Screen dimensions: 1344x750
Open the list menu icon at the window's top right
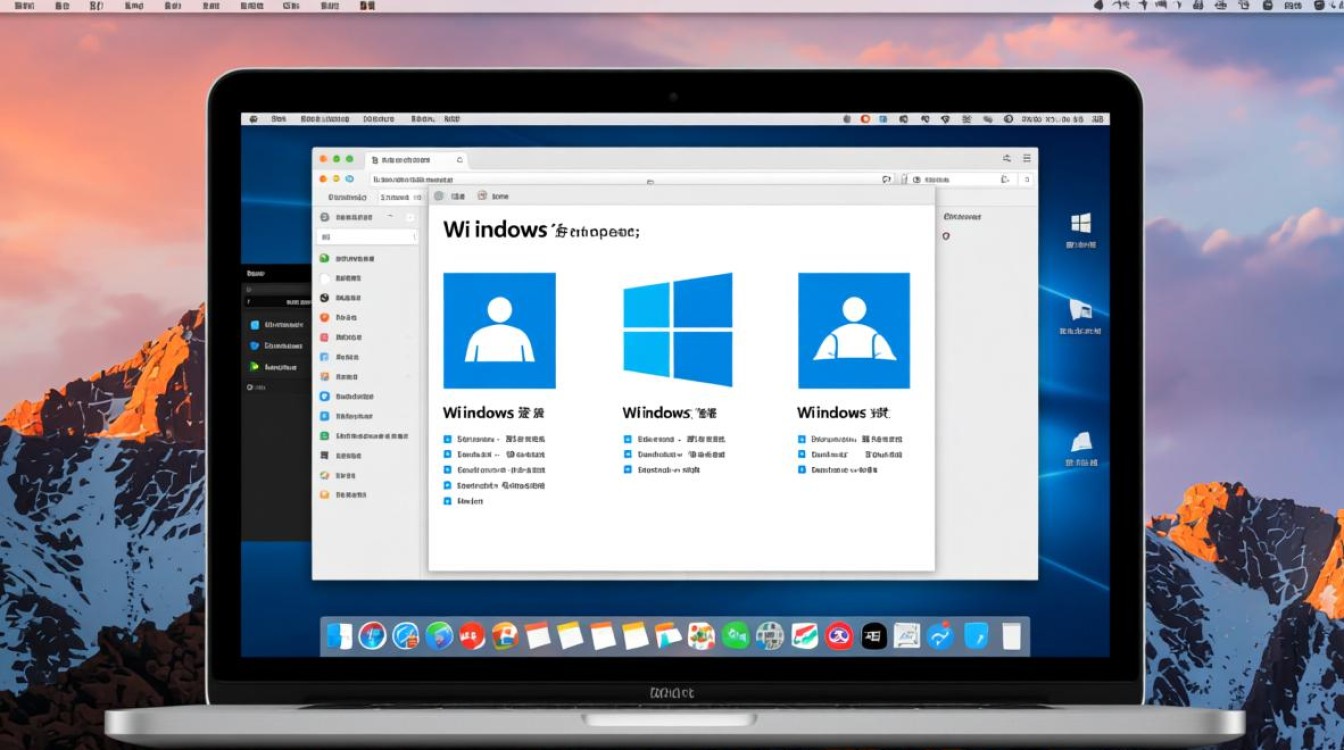pos(1027,157)
